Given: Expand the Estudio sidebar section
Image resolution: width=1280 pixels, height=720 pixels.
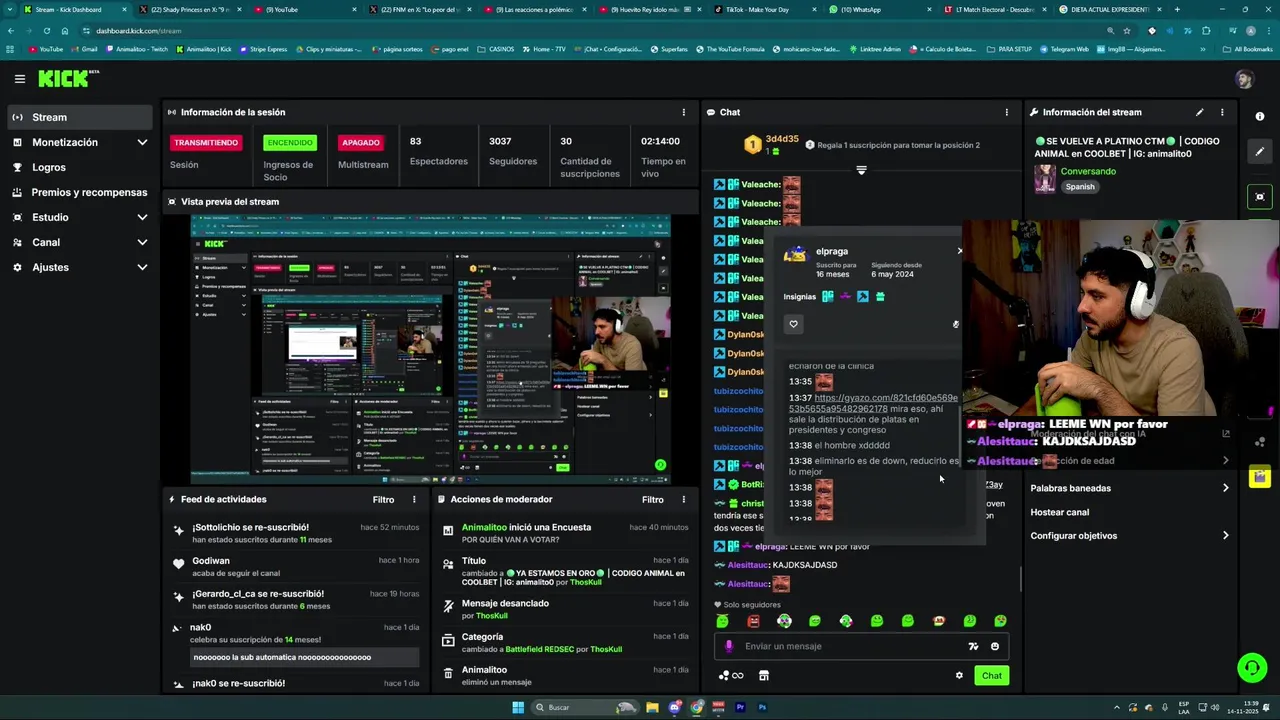Looking at the screenshot, I should click(x=142, y=217).
